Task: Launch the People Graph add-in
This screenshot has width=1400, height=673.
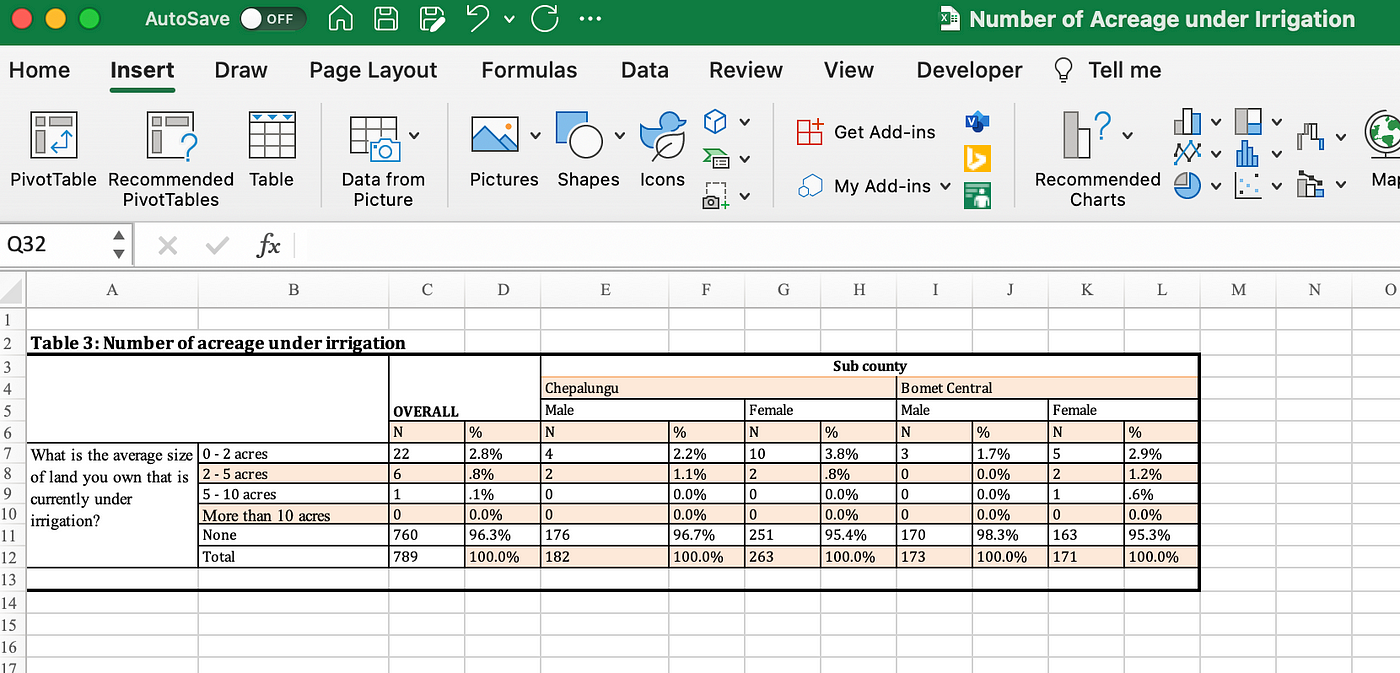Action: point(977,195)
